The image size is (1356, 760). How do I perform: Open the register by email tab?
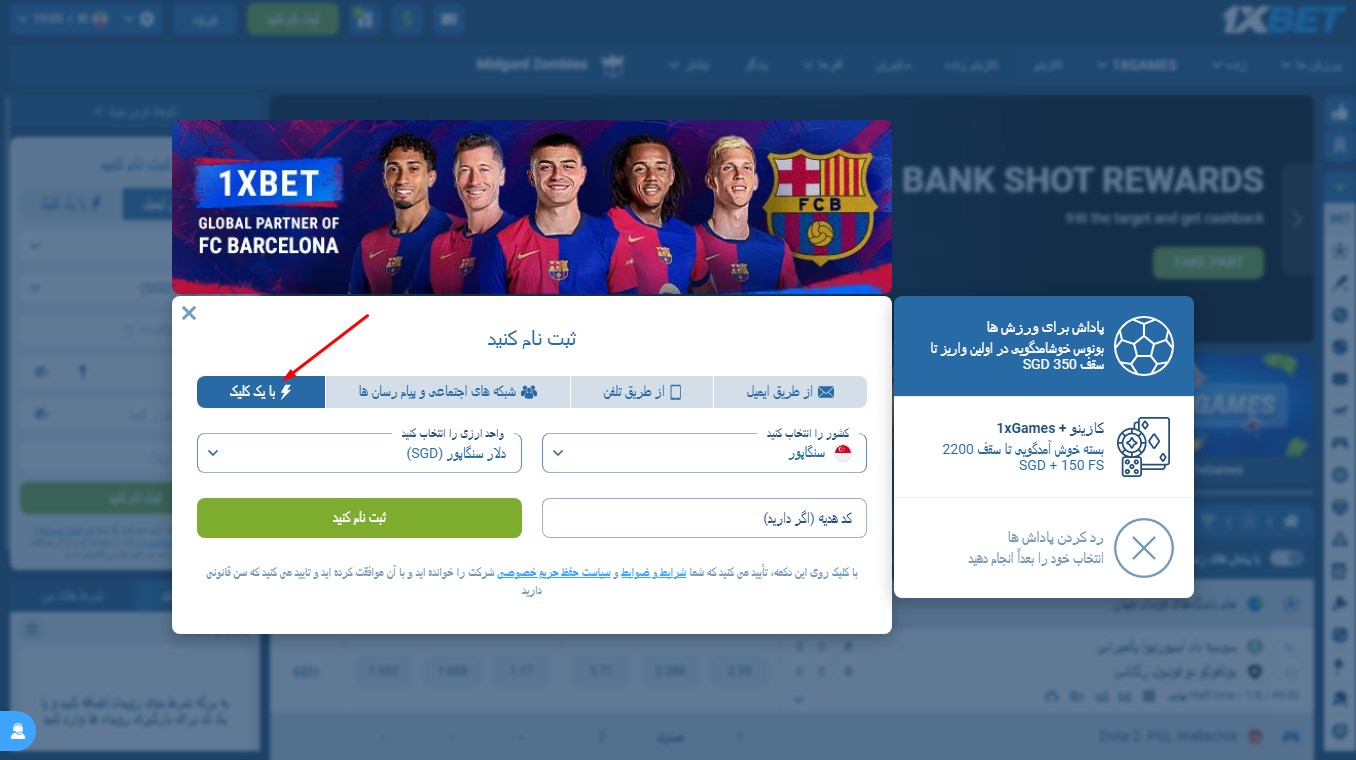coord(790,392)
